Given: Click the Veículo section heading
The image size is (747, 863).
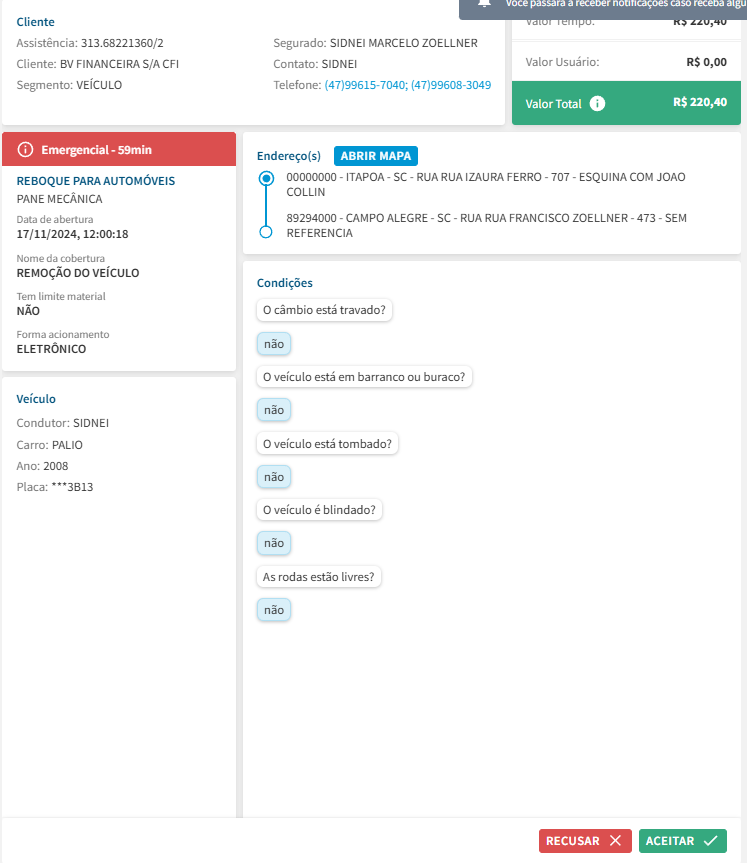Looking at the screenshot, I should pyautogui.click(x=36, y=399).
